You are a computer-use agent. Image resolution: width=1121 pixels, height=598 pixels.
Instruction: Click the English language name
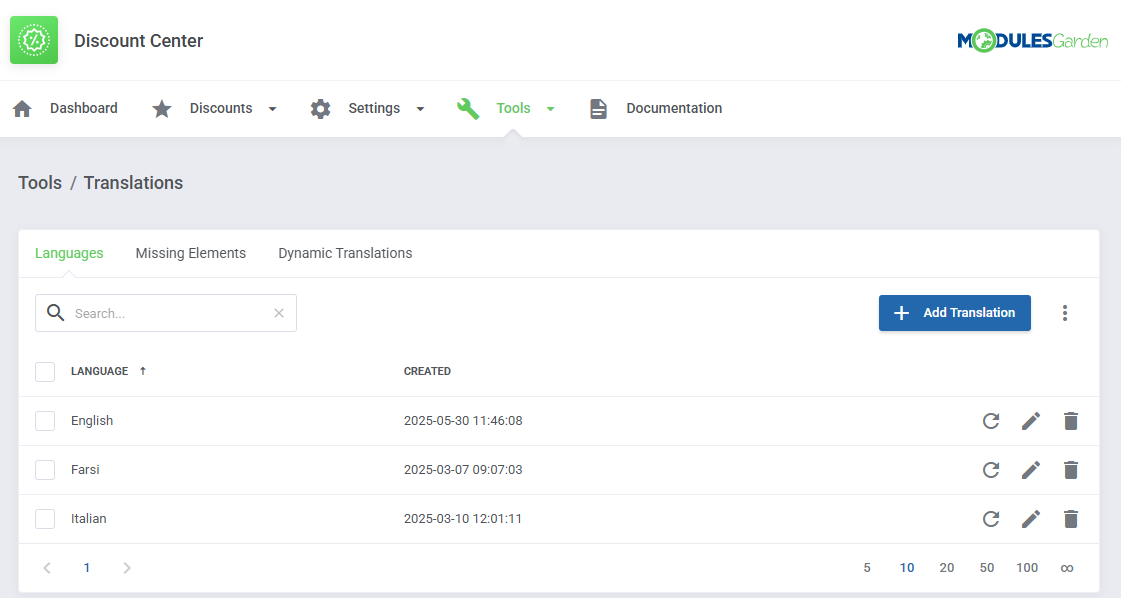(x=92, y=421)
